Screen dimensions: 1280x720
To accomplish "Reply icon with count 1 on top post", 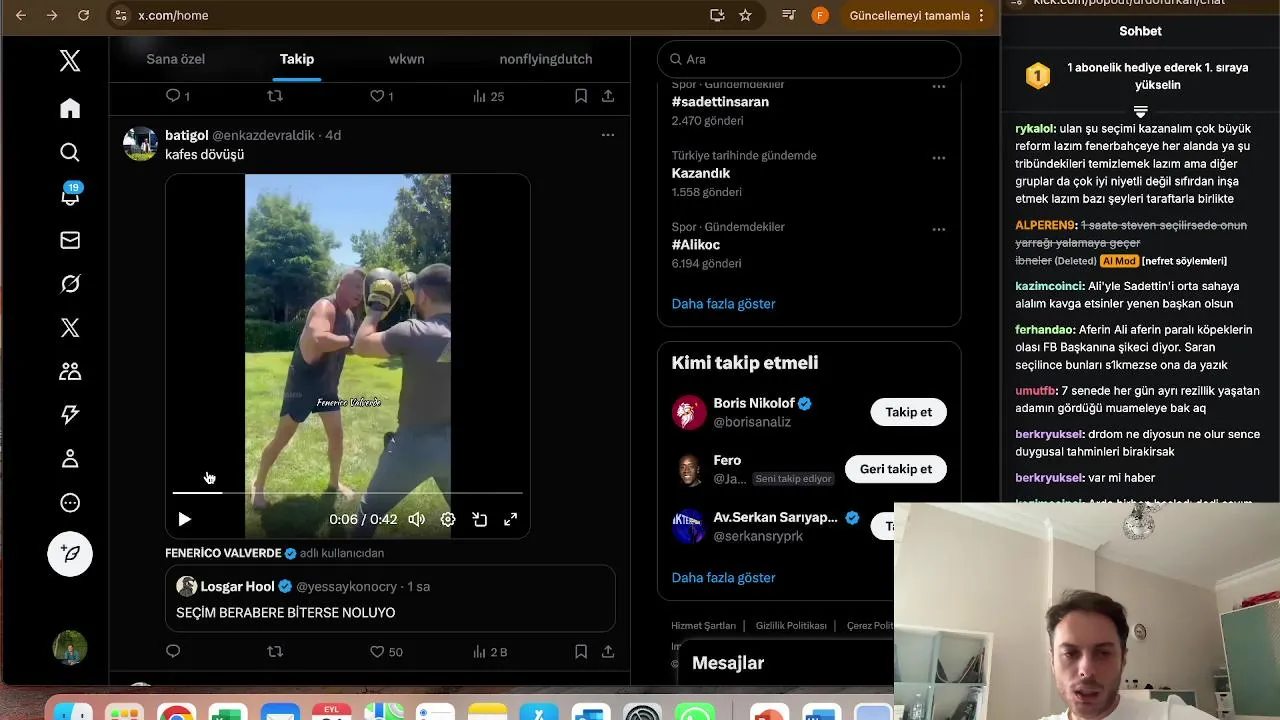I will click(177, 96).
